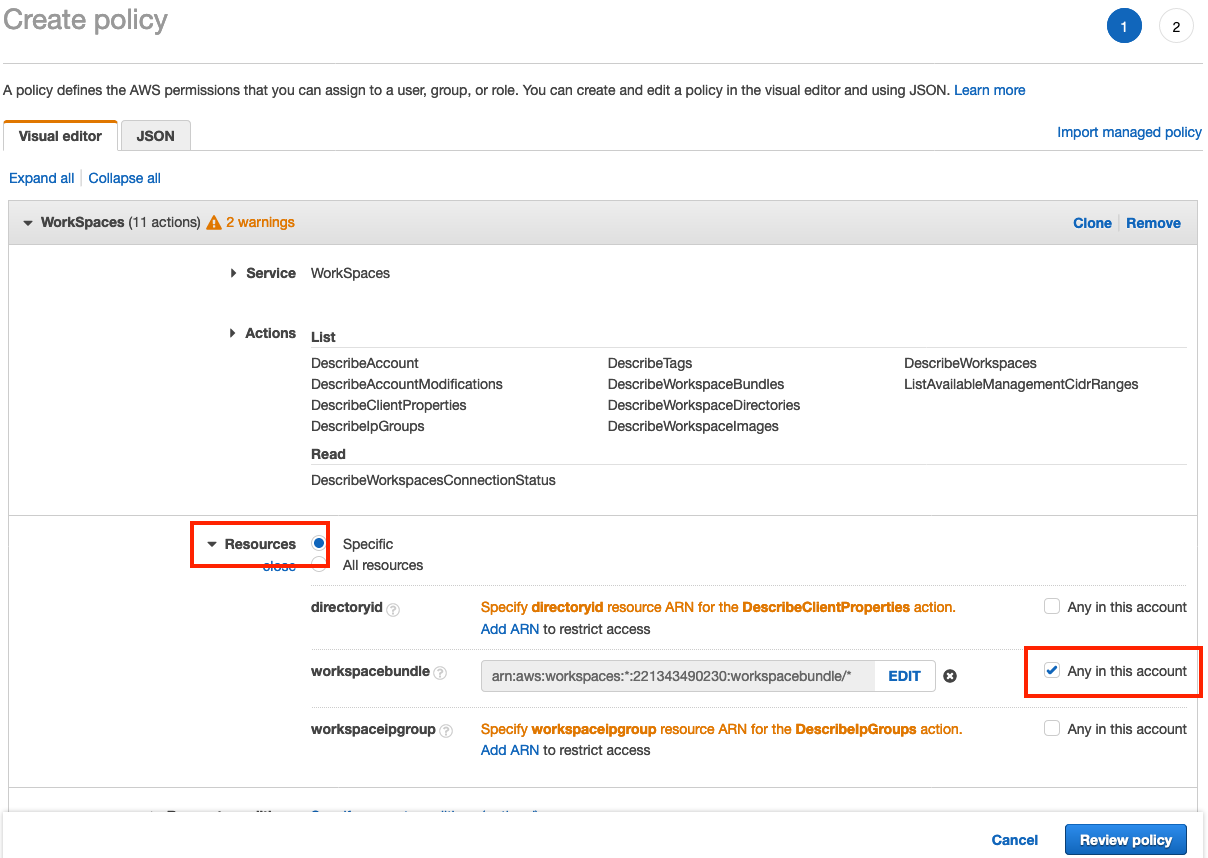Image resolution: width=1208 pixels, height=858 pixels.
Task: Click the Expand all link
Action: tap(42, 178)
